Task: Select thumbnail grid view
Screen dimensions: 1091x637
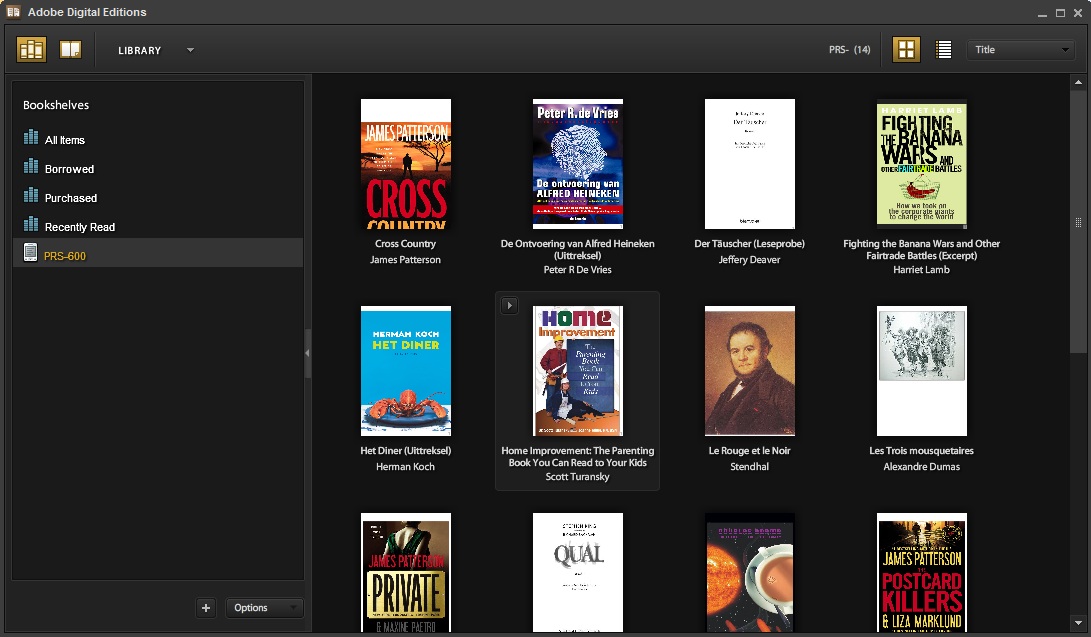Action: coord(906,49)
